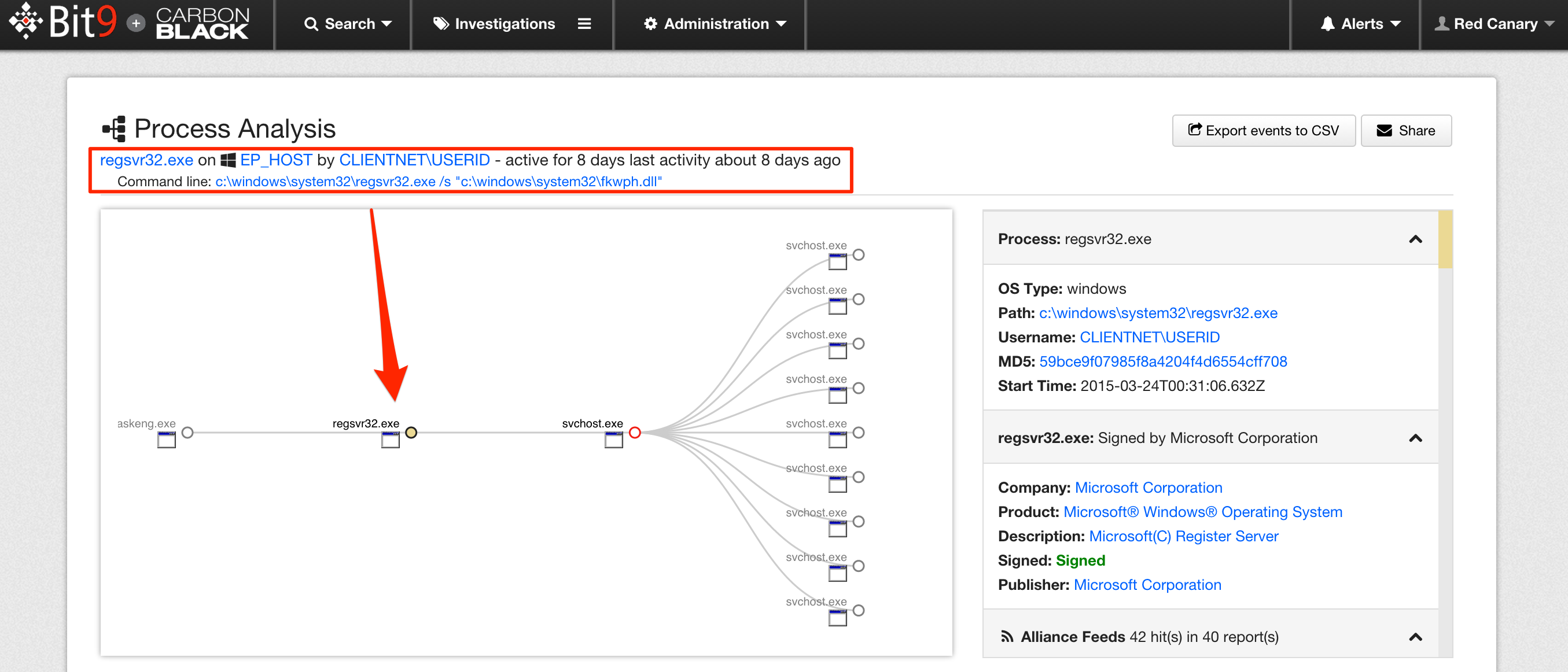Click the bottom svchost.exe child icon
This screenshot has width=1568, height=672.
(837, 618)
